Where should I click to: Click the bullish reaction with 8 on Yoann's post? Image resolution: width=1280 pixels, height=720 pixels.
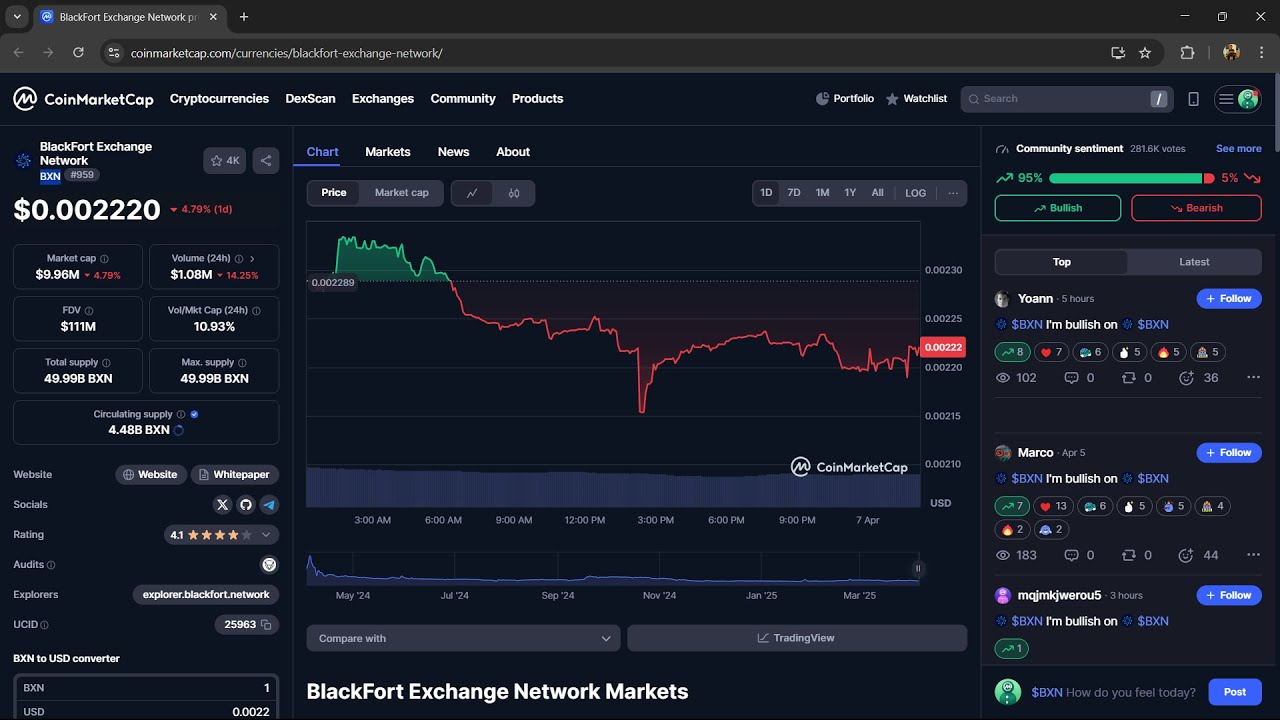coord(1012,352)
